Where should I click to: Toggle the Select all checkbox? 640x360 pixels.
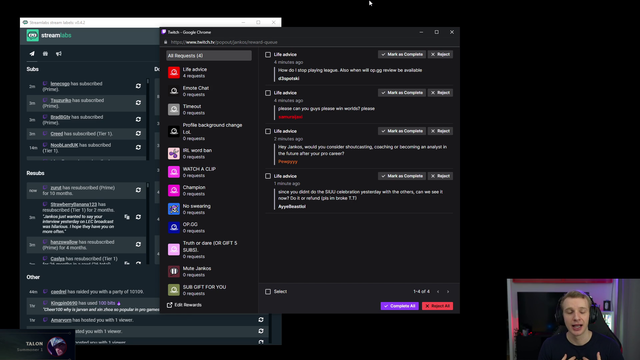click(268, 292)
